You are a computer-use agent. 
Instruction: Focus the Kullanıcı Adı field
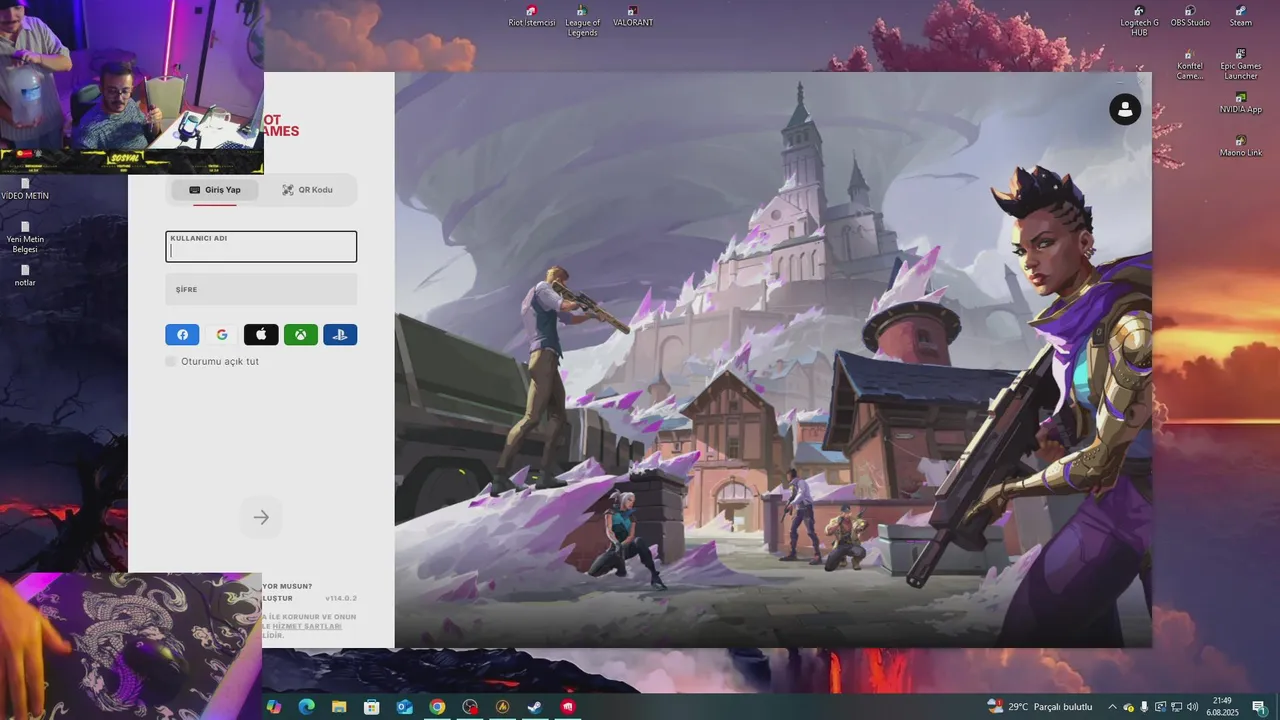click(261, 247)
